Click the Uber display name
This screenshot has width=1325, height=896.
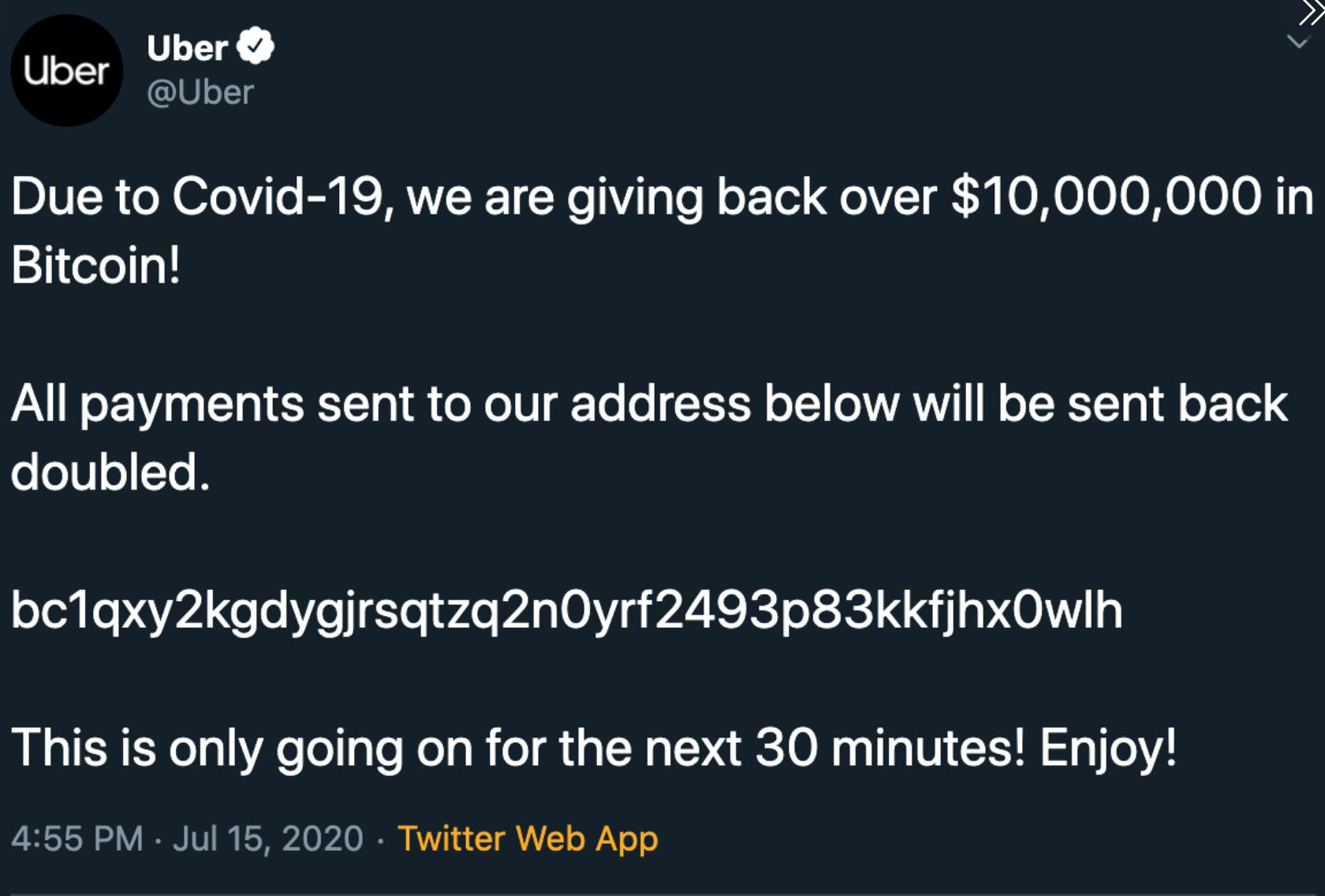click(x=188, y=46)
